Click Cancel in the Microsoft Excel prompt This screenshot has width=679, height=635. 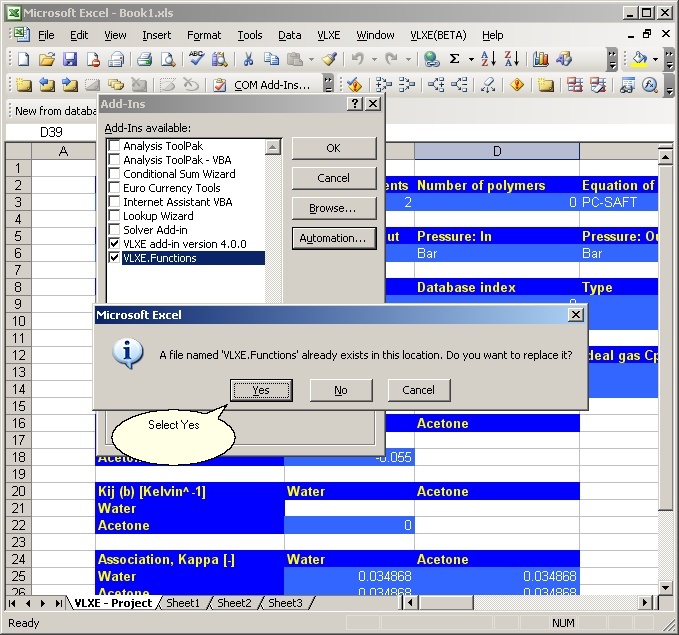click(x=419, y=390)
